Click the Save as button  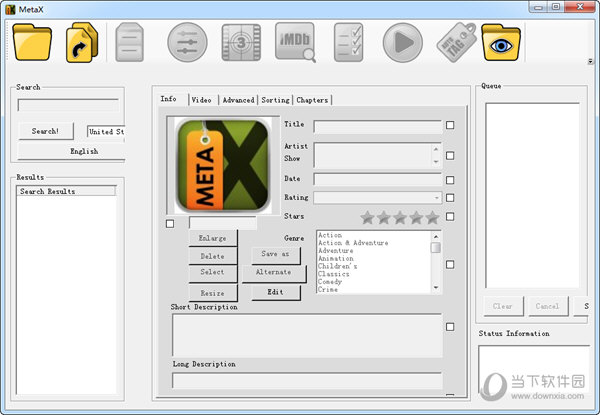tap(276, 254)
